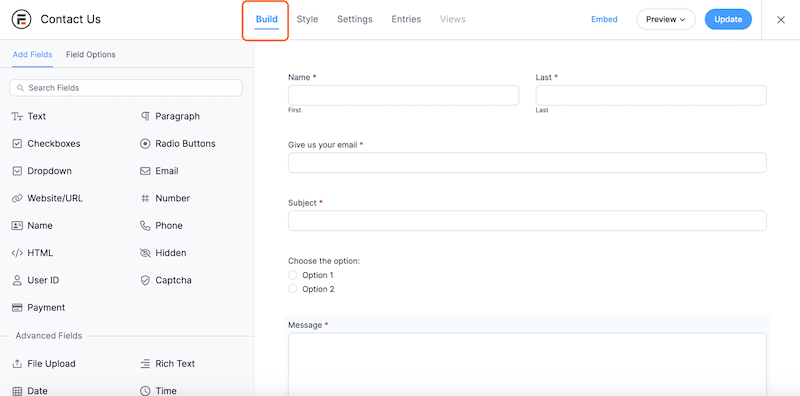Add a Payment field from the sidebar

point(38,308)
